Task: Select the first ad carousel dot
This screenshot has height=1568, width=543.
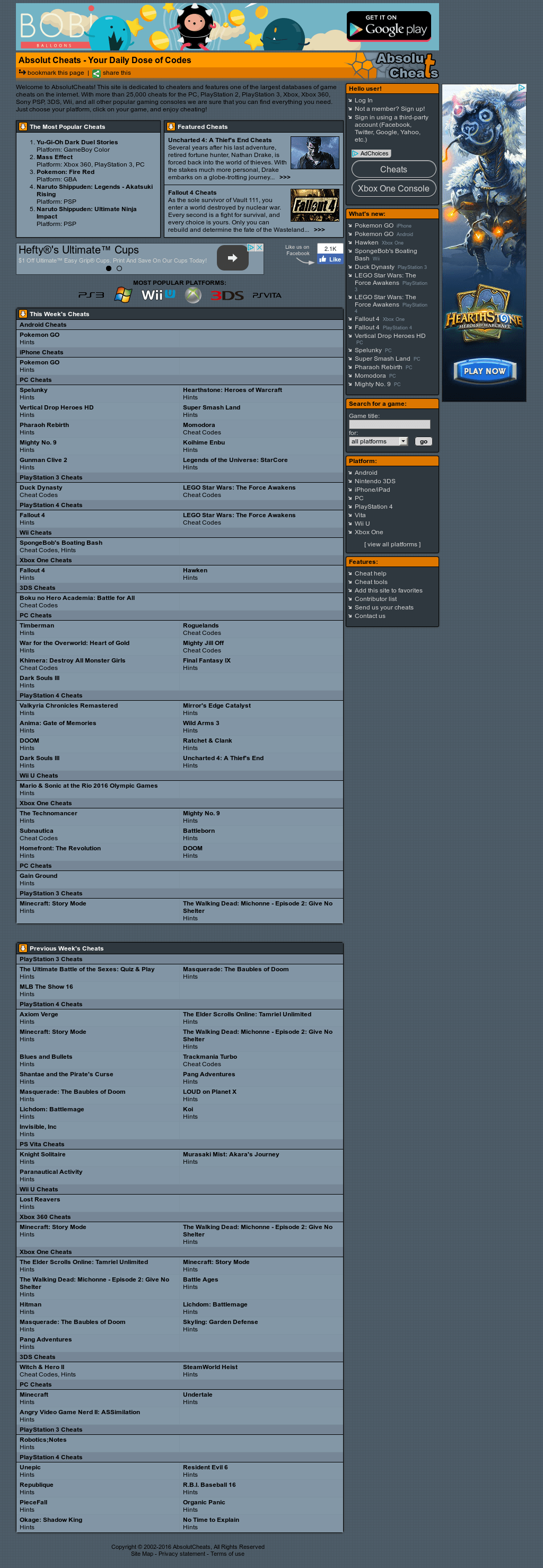Action: pos(108,268)
